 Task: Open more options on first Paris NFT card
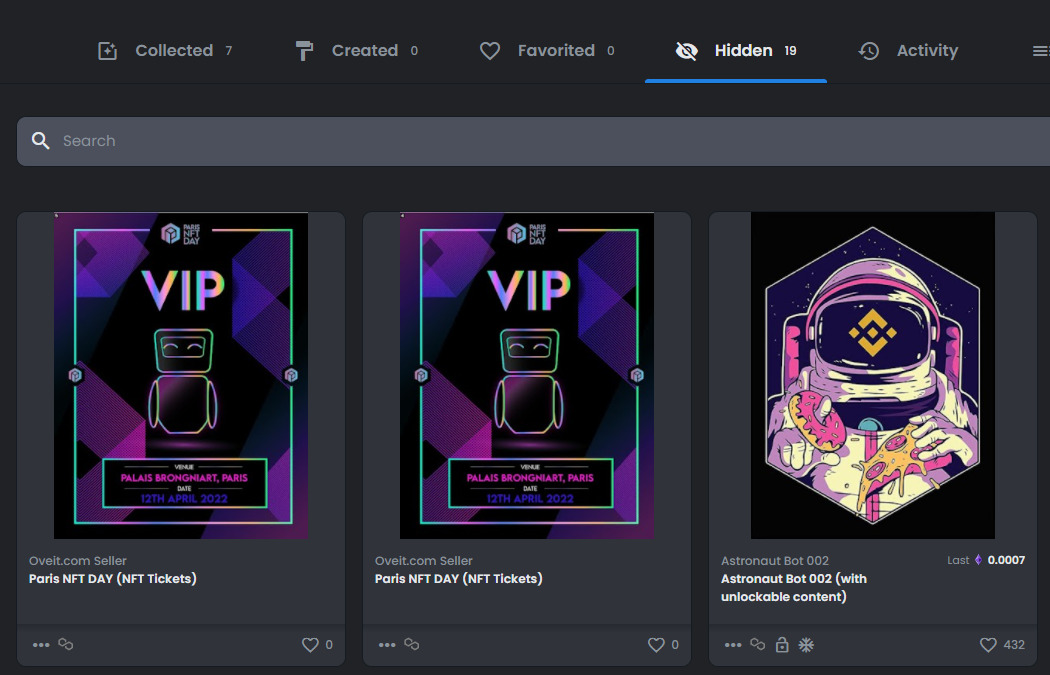tap(41, 645)
